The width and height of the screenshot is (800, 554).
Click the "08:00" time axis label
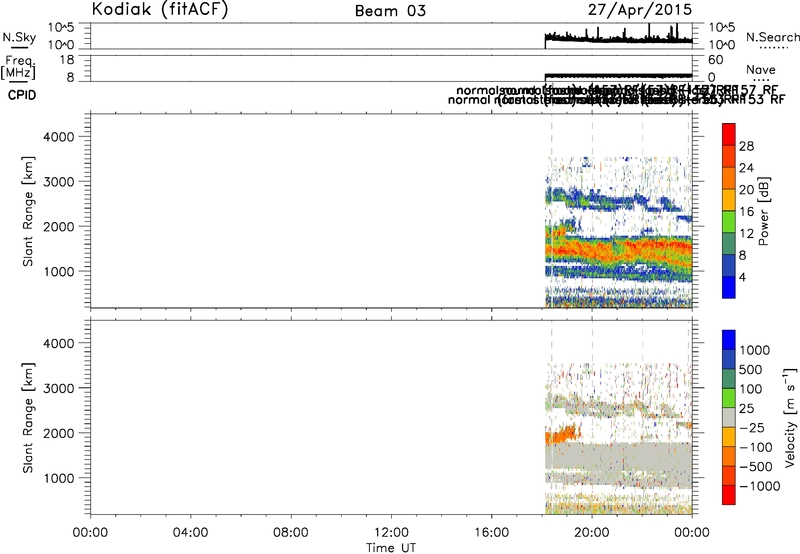(x=291, y=533)
